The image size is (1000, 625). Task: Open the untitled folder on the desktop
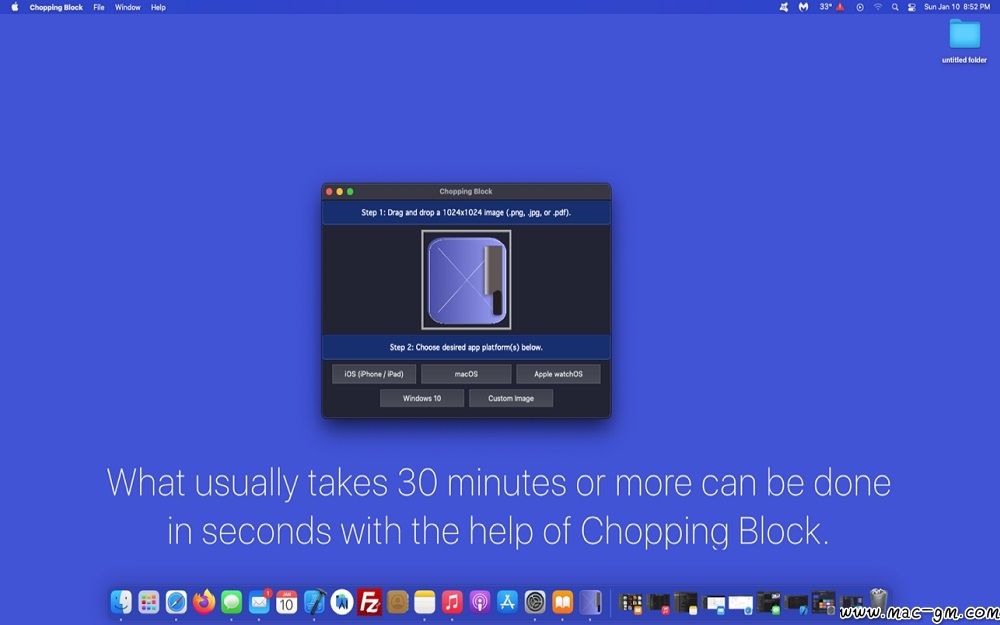tap(964, 41)
